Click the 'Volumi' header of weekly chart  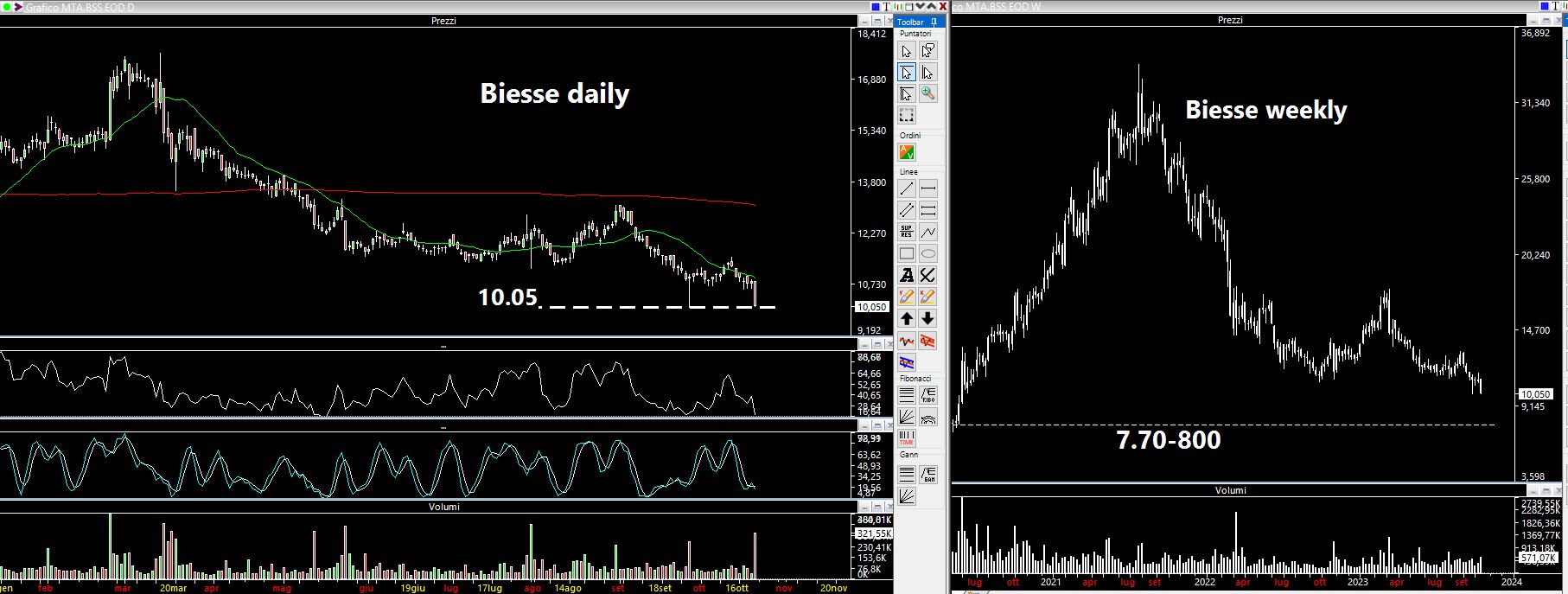[x=1231, y=490]
